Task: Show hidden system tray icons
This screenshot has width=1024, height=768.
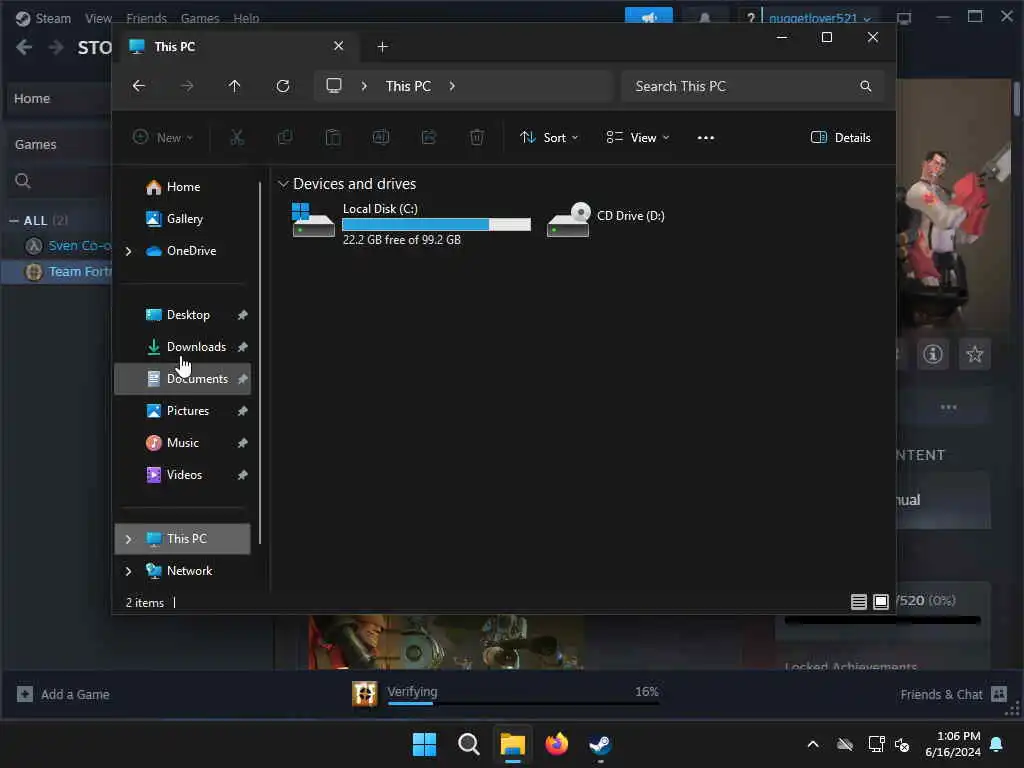Action: point(813,744)
